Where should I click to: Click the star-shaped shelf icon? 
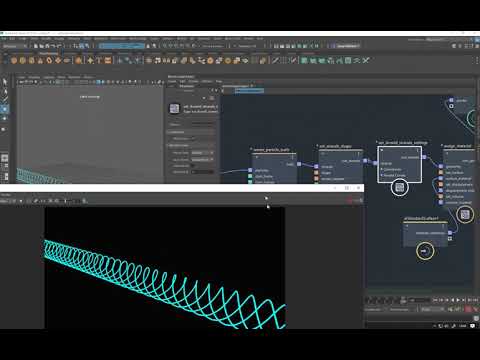click(90, 60)
